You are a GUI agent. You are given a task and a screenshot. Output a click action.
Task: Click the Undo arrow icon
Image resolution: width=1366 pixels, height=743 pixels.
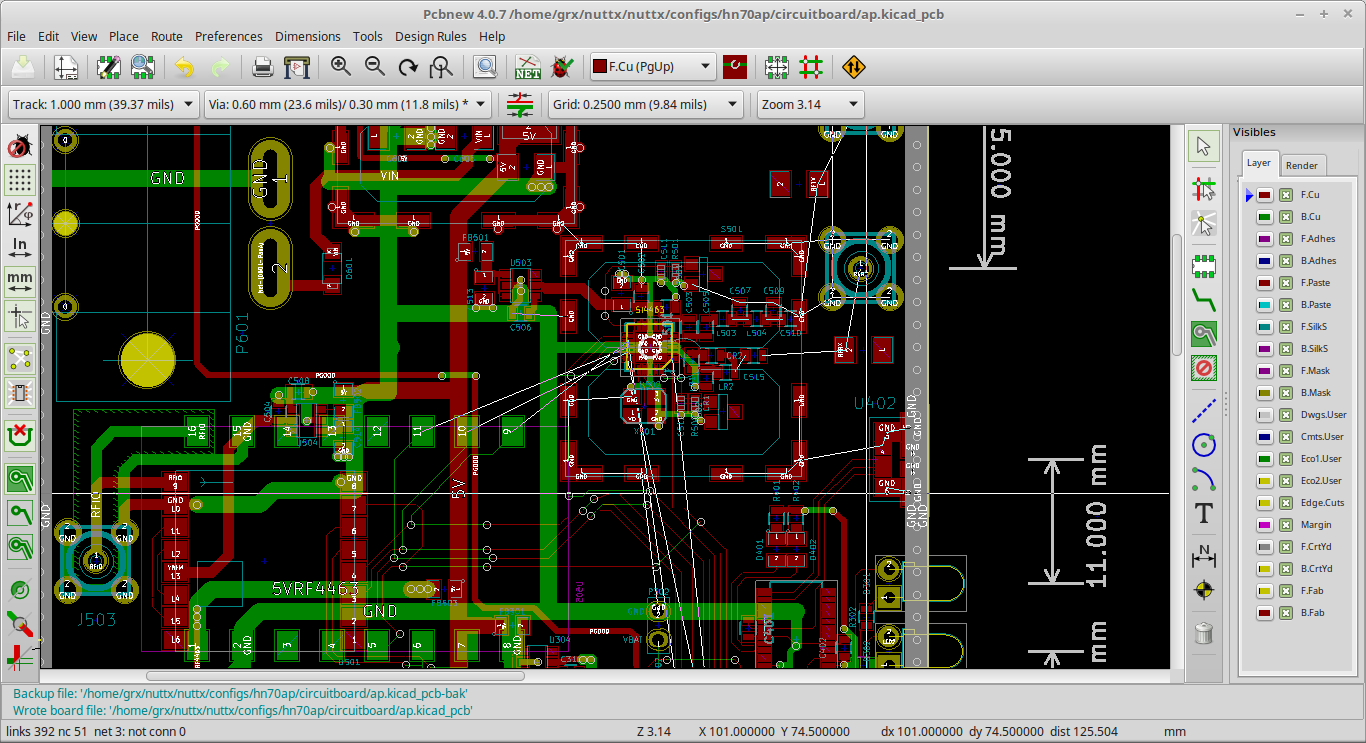(186, 67)
